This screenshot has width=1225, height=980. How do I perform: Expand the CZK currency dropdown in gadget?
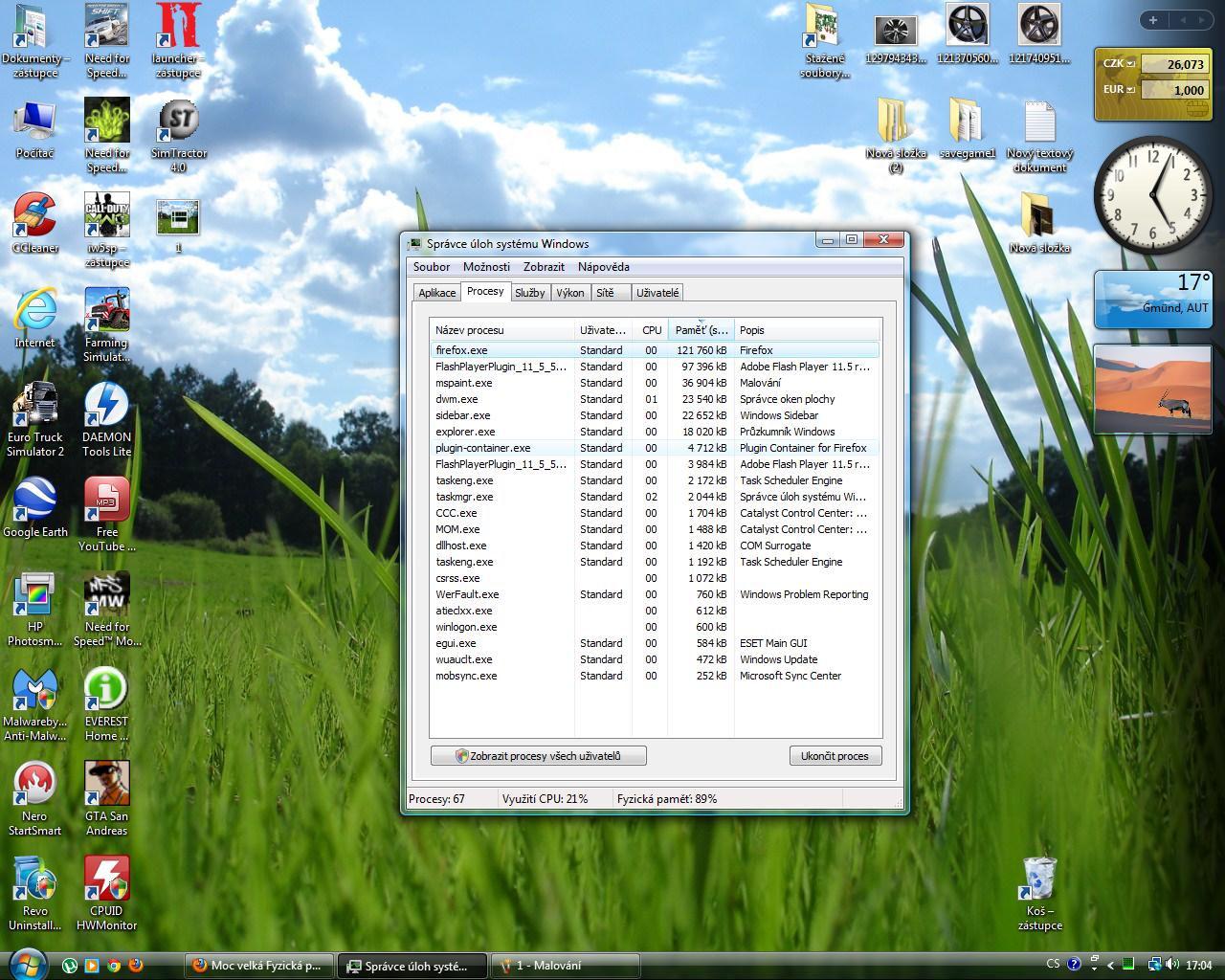(x=1131, y=64)
